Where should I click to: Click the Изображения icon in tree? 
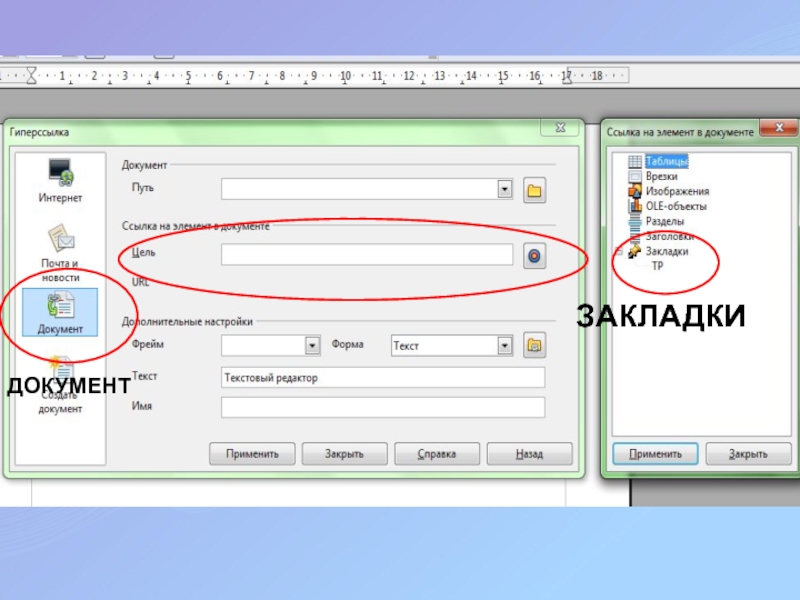[635, 191]
